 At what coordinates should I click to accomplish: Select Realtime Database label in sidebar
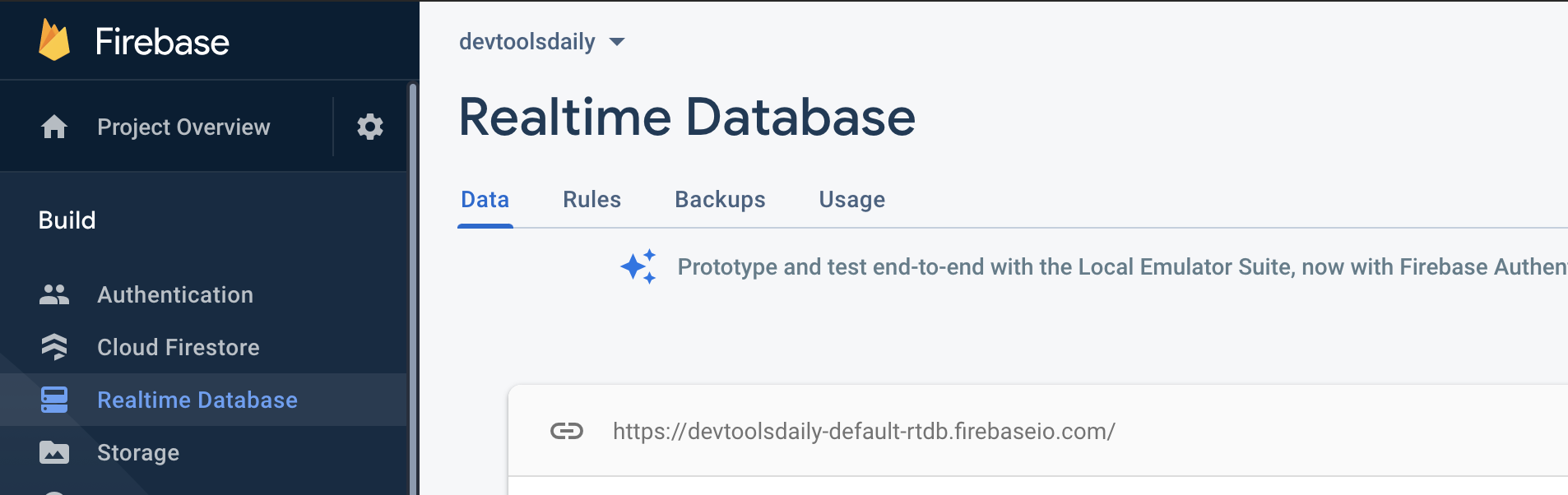click(x=197, y=400)
